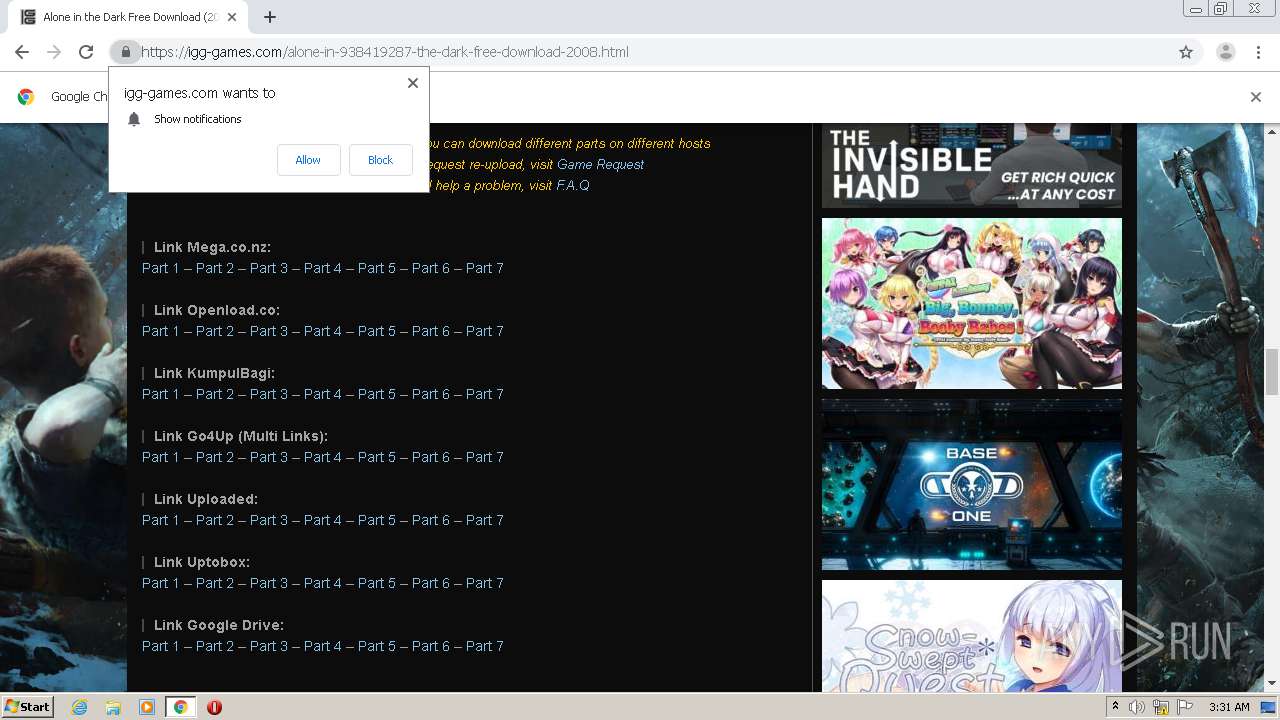Open the F.A.Q link

(573, 185)
